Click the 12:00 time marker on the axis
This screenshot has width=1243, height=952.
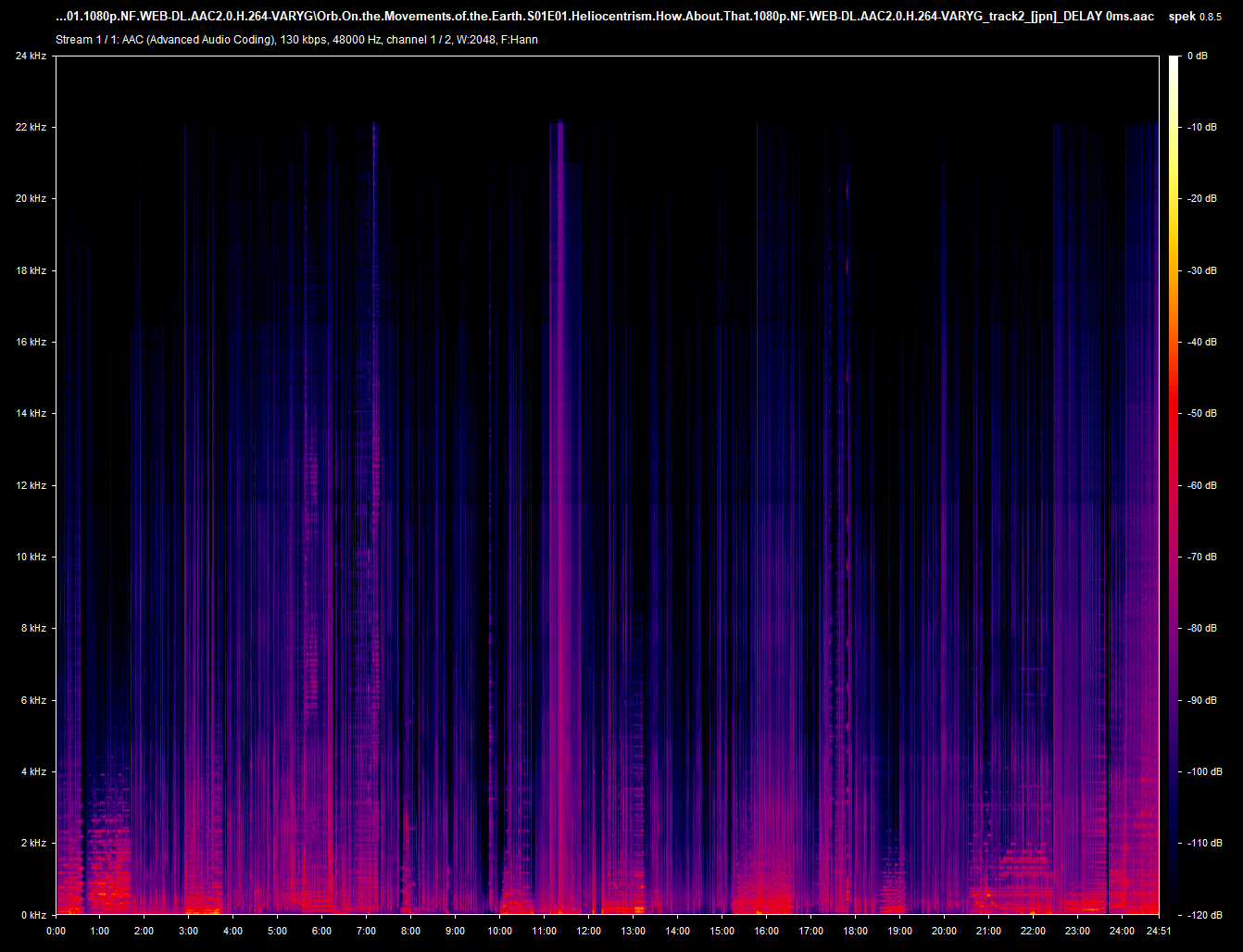[588, 931]
